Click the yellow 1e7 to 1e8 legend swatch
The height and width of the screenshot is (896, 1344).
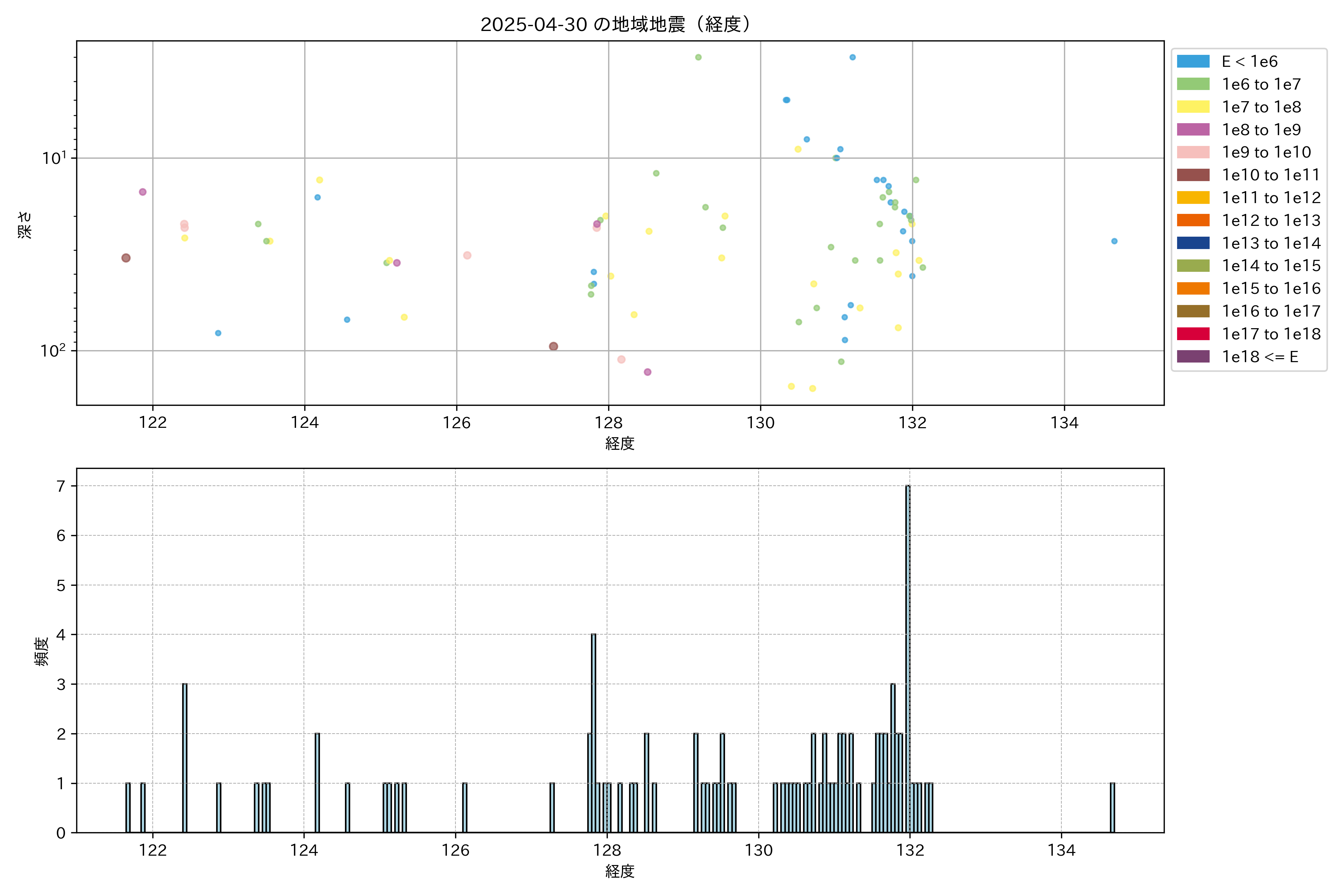coord(1192,107)
